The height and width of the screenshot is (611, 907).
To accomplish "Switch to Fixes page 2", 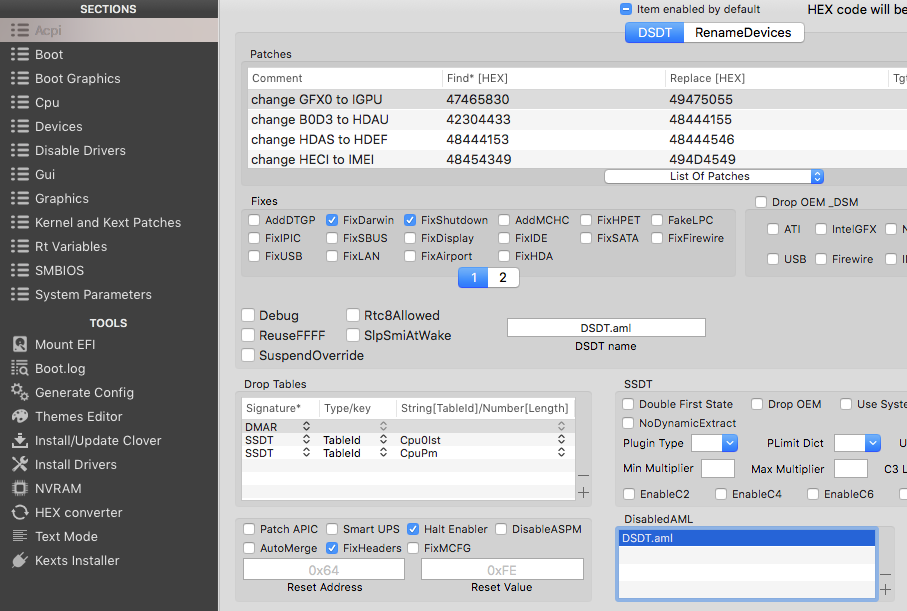I will pos(503,278).
